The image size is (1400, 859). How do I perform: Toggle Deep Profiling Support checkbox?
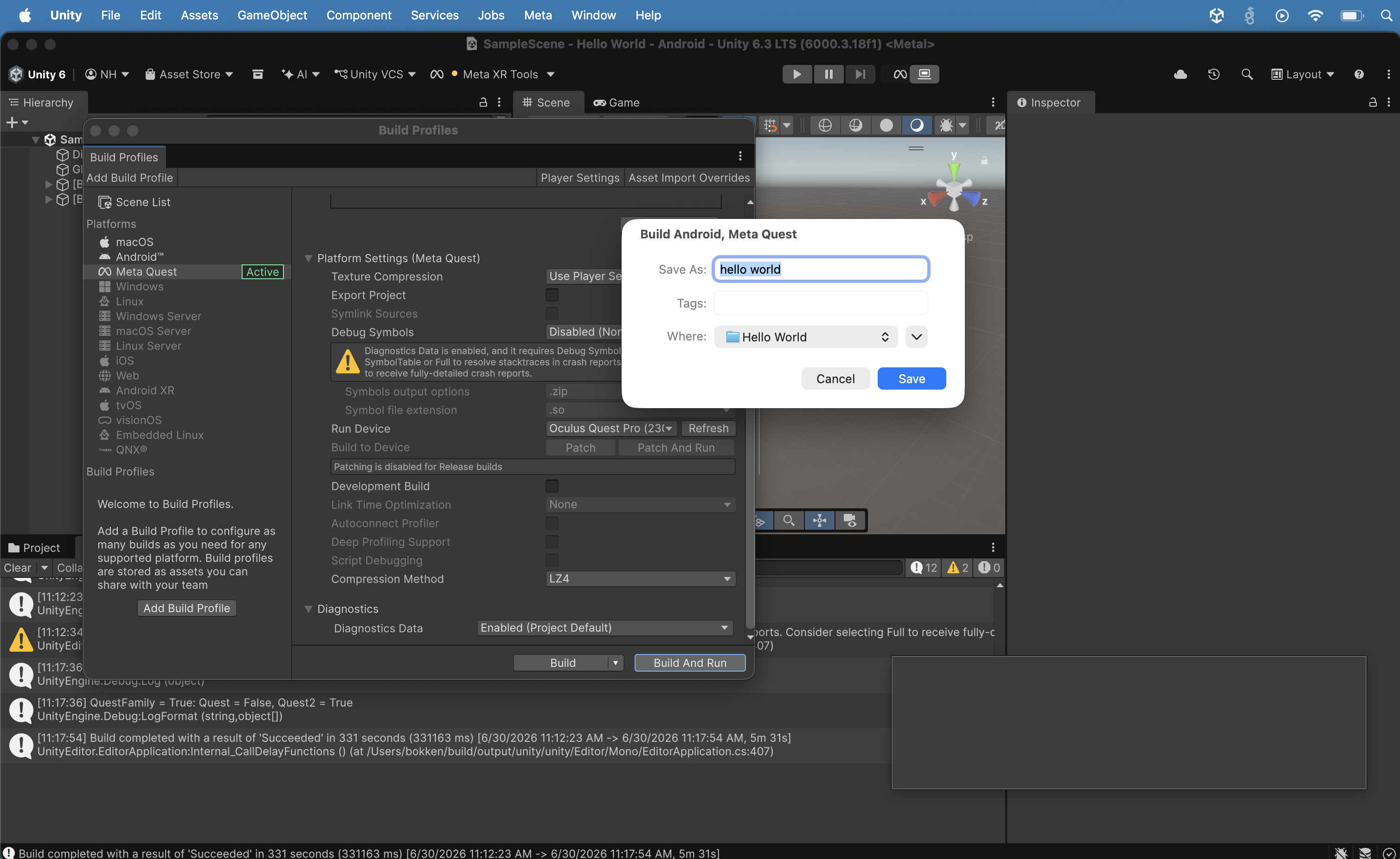coord(552,541)
